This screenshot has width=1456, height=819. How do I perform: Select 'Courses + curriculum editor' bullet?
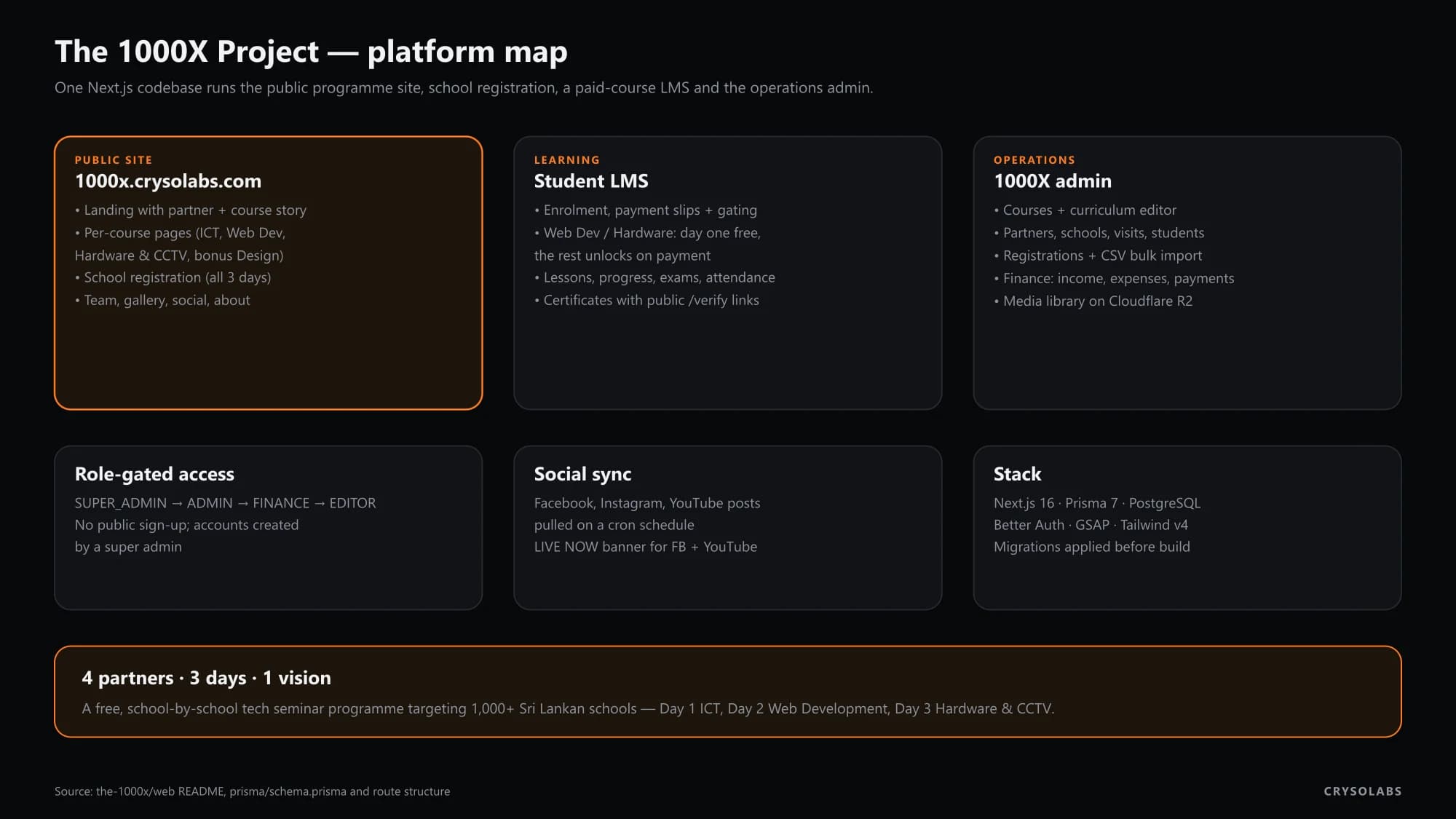[x=1085, y=210]
